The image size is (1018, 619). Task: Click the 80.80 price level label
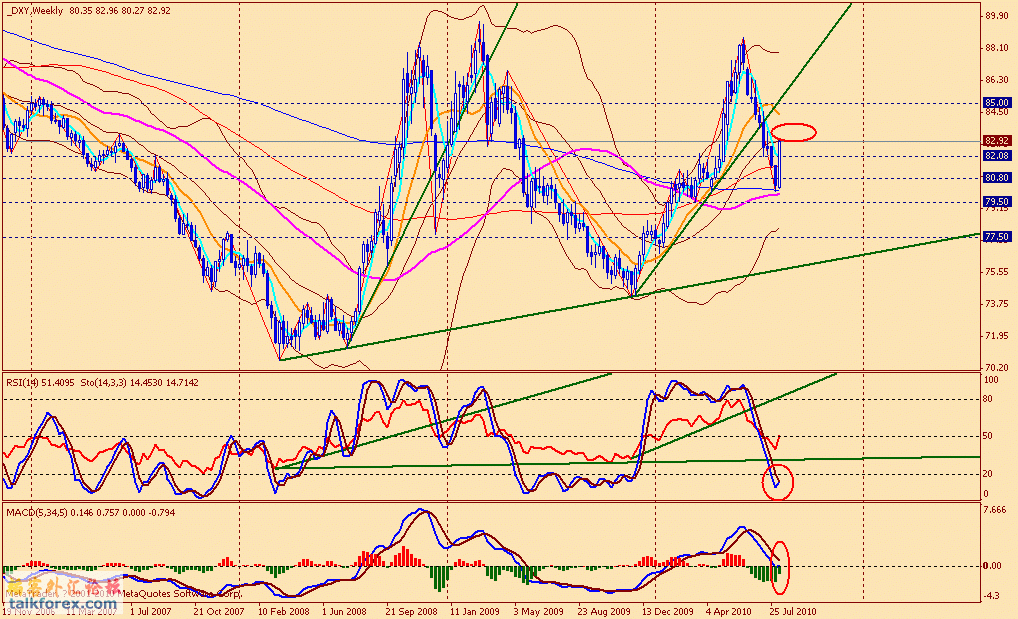coord(997,177)
